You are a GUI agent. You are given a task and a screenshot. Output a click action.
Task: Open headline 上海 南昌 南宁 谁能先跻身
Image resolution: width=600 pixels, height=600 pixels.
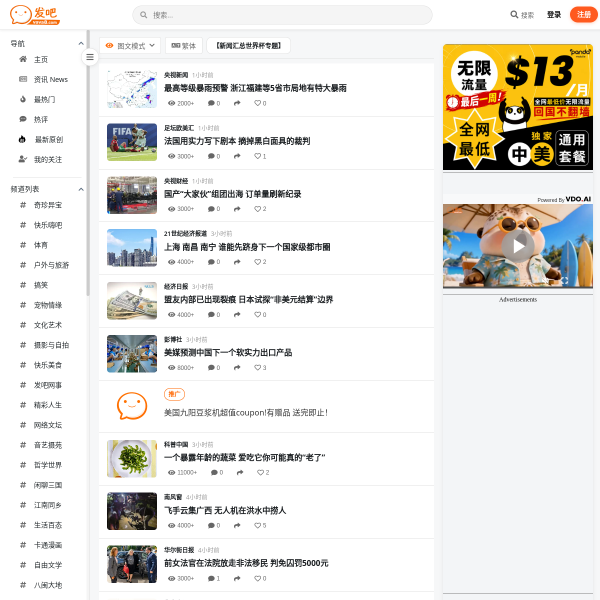(247, 247)
